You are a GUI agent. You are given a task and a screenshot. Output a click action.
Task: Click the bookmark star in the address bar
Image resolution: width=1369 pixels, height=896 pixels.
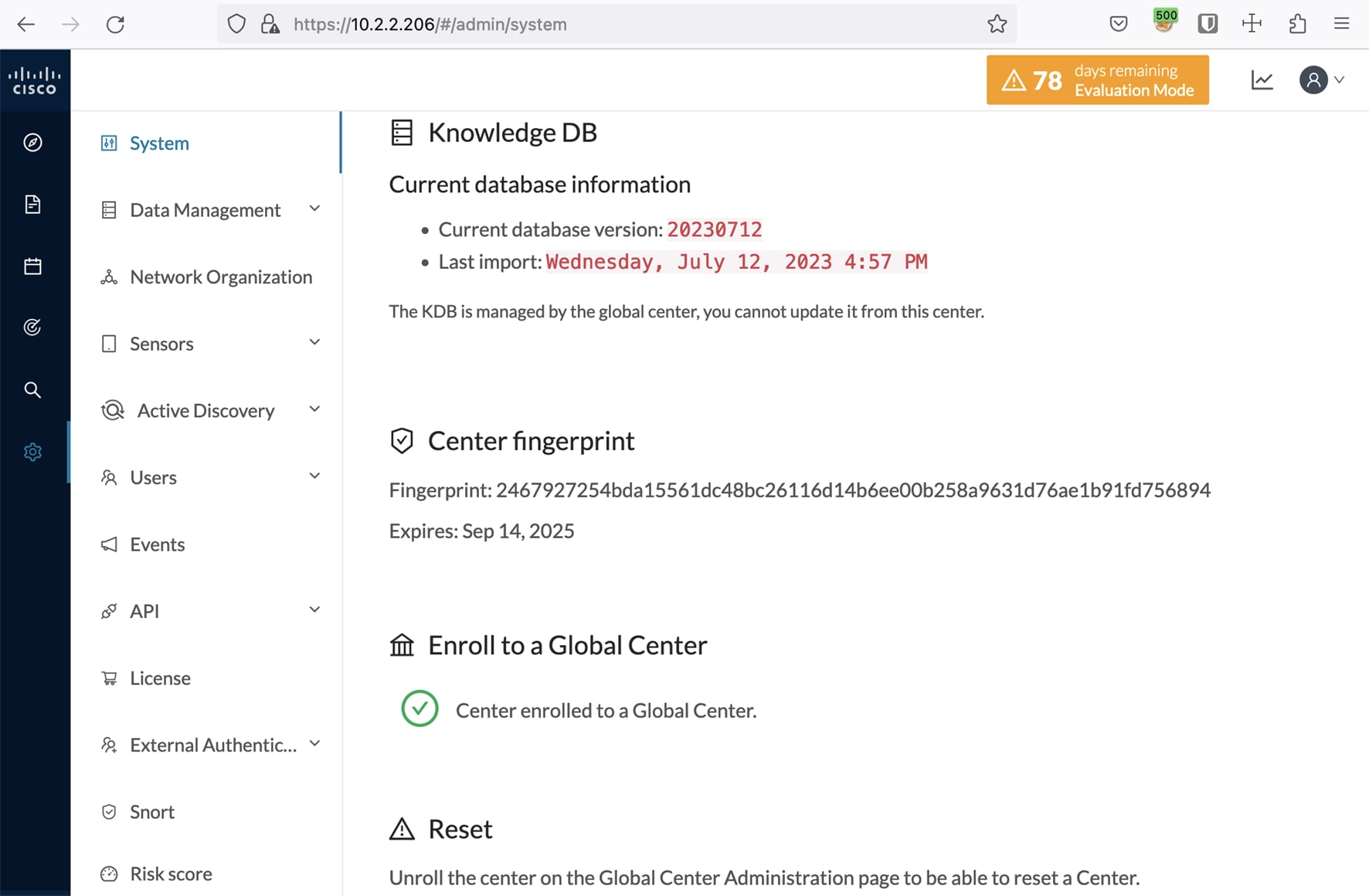click(x=997, y=24)
